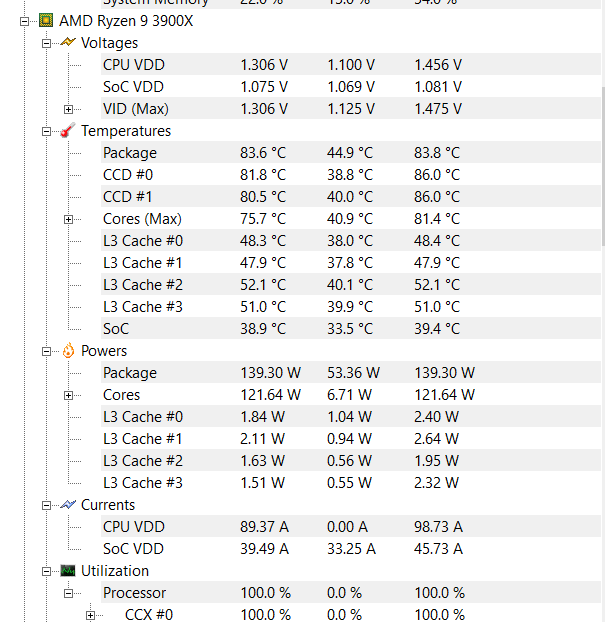Select L3 Cache #0 power row
This screenshot has width=605, height=622.
pos(351,417)
